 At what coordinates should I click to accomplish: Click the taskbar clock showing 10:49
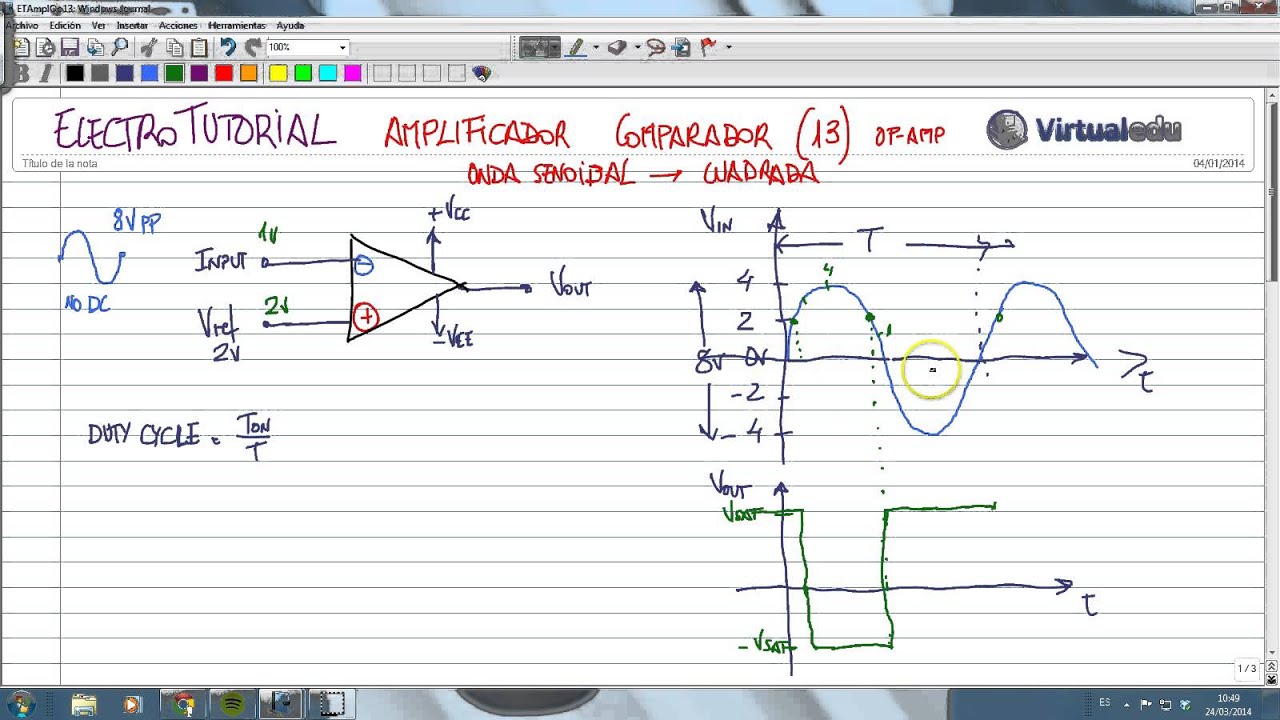[1229, 704]
